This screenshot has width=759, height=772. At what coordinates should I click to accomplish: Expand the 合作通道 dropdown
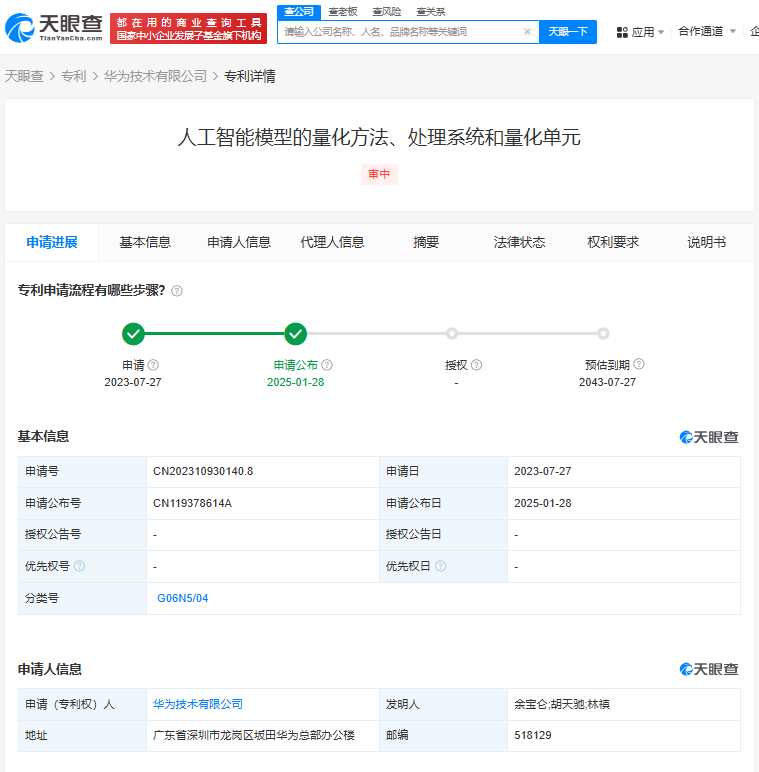[706, 32]
